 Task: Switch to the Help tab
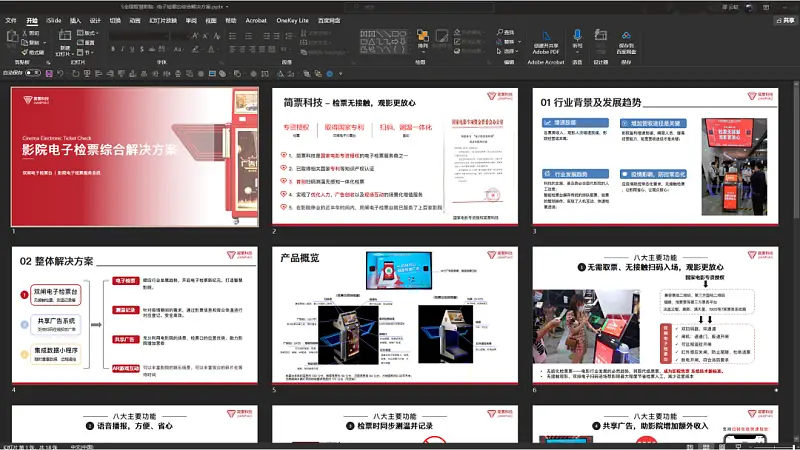point(231,20)
